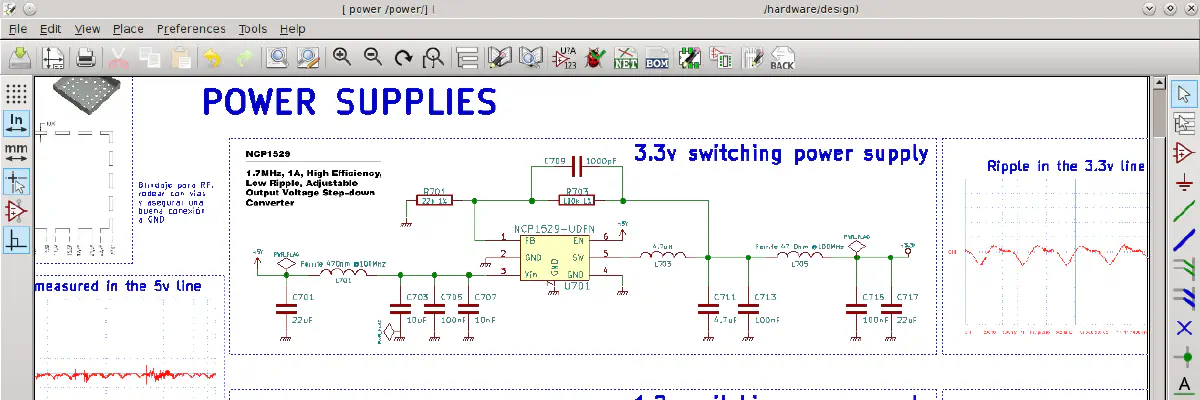Viewport: 1200px width, 400px height.
Task: Cut selected item using scissors icon
Action: coord(118,58)
